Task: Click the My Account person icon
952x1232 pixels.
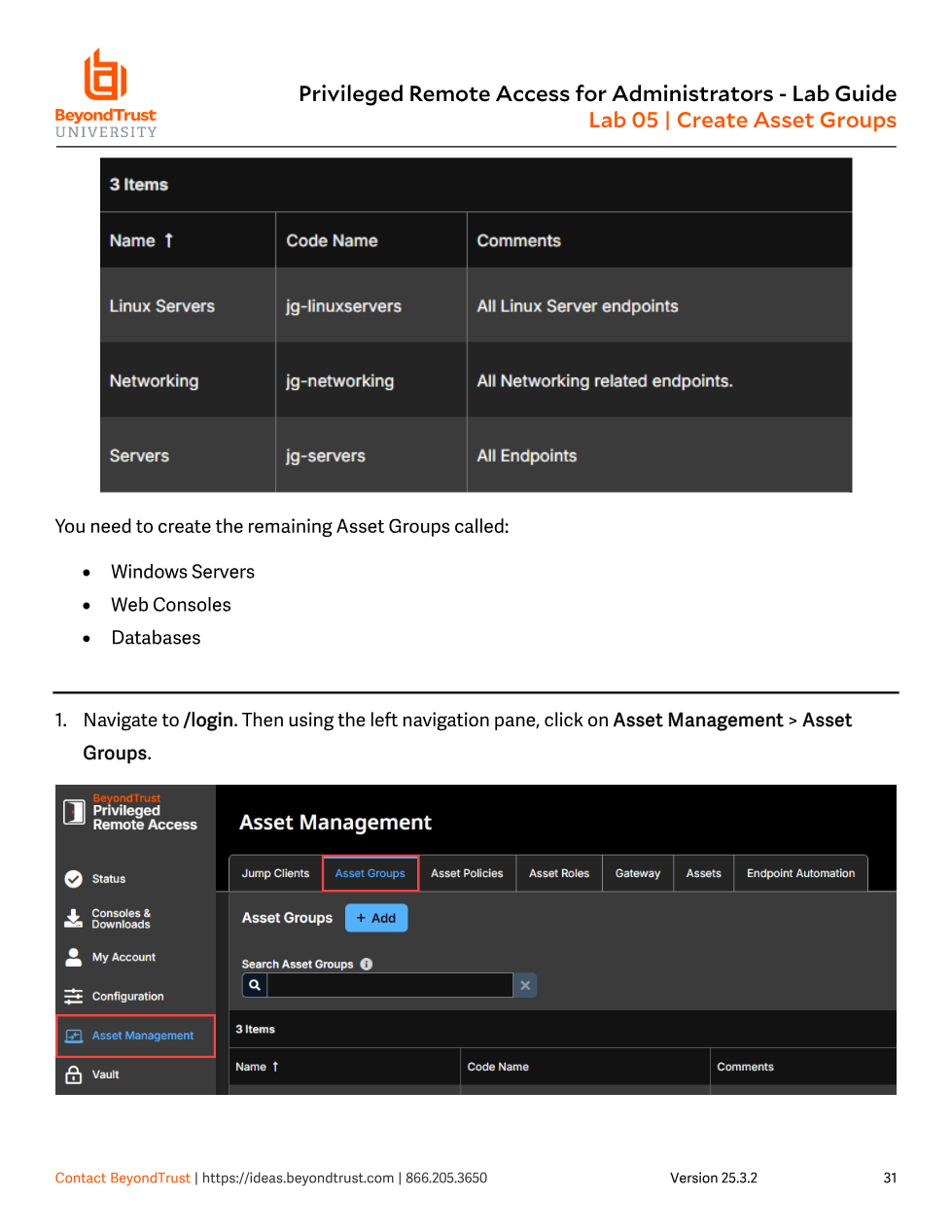Action: click(73, 958)
